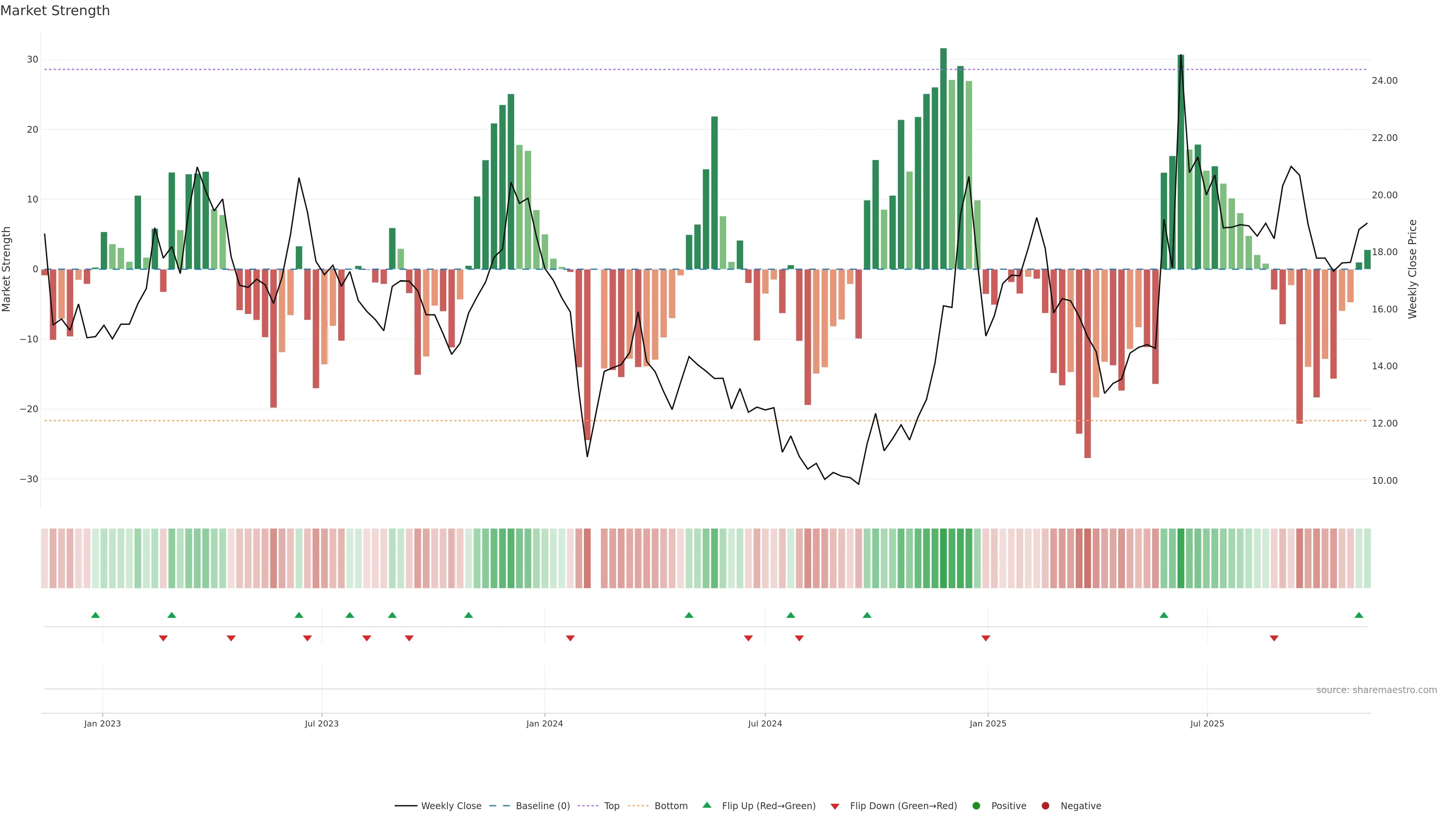Image resolution: width=1456 pixels, height=819 pixels.
Task: Click the red flip-down marker after Jul 2025
Action: [1274, 638]
